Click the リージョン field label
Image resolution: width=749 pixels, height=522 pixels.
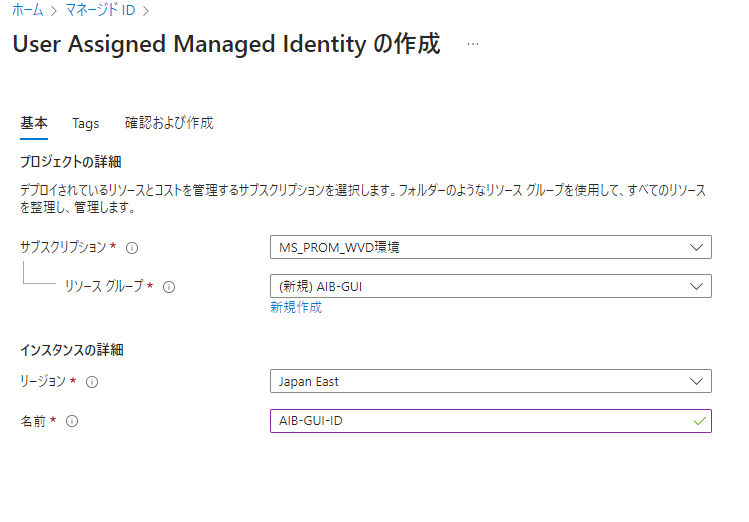[x=43, y=381]
